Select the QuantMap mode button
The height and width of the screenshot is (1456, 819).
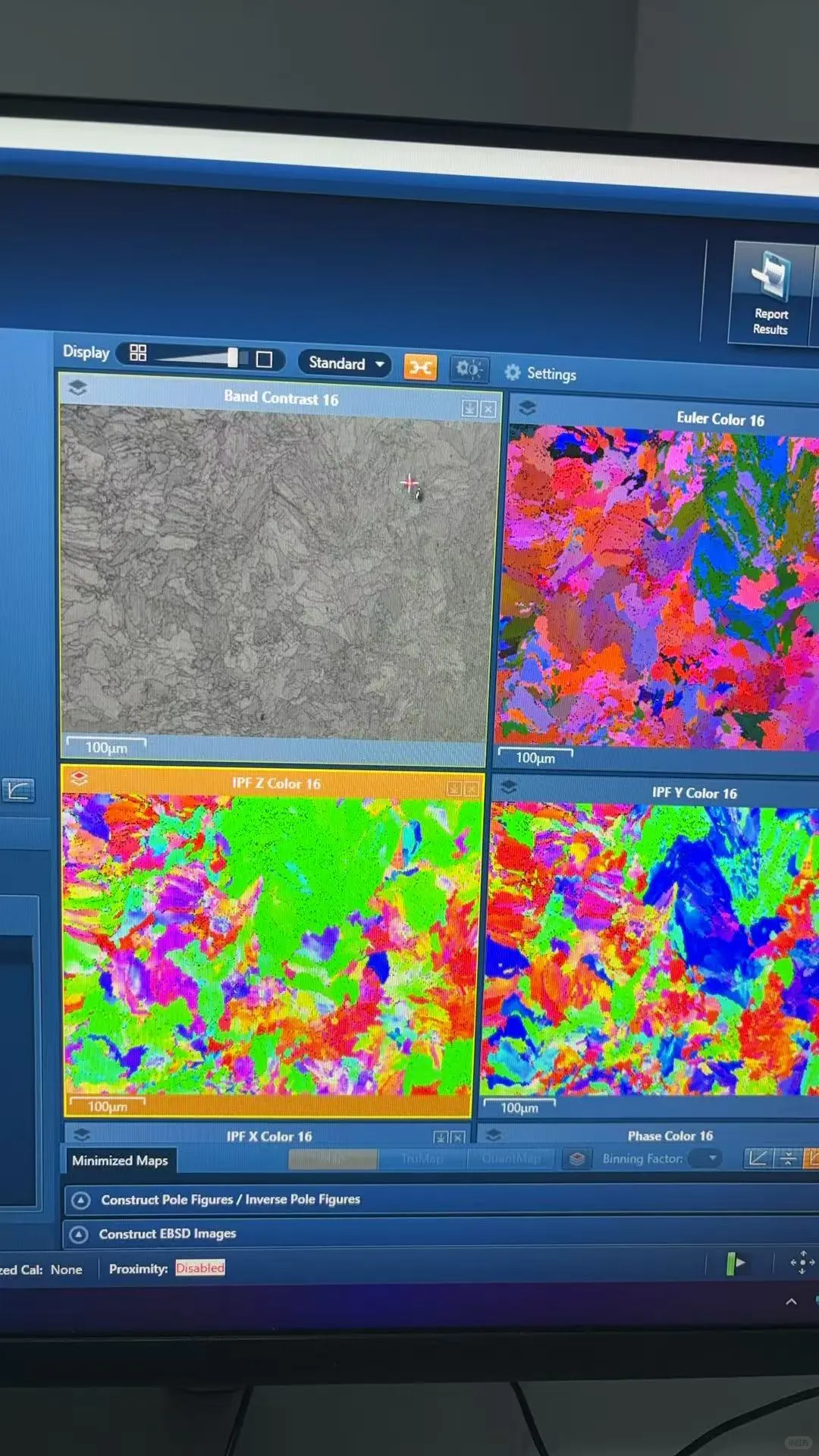(x=511, y=1159)
